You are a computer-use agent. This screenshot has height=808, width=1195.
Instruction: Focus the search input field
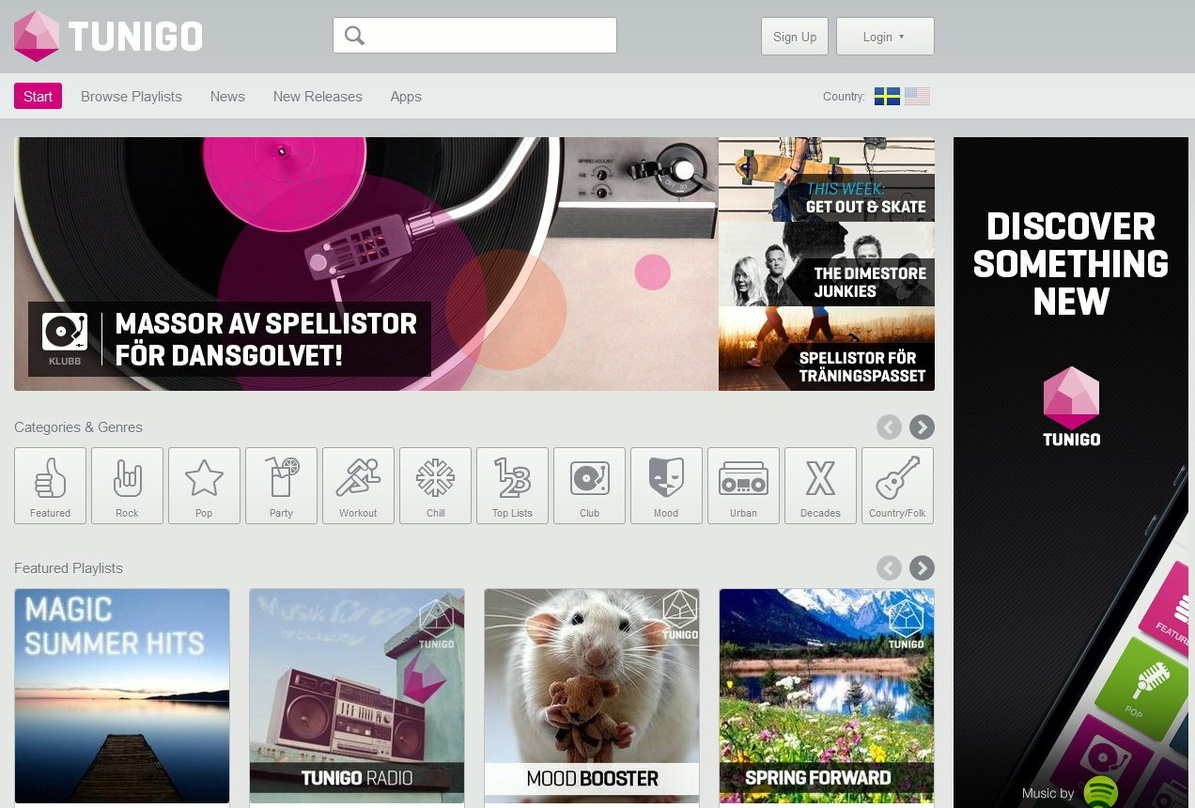474,36
